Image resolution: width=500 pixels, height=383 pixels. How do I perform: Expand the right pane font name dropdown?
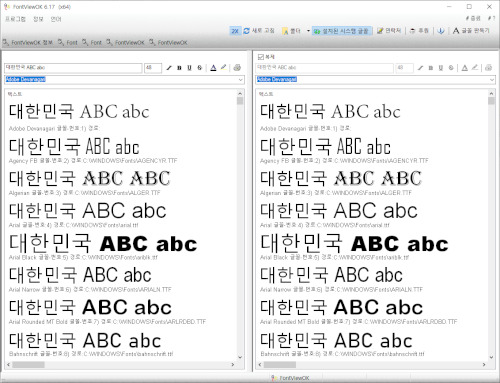(492, 80)
